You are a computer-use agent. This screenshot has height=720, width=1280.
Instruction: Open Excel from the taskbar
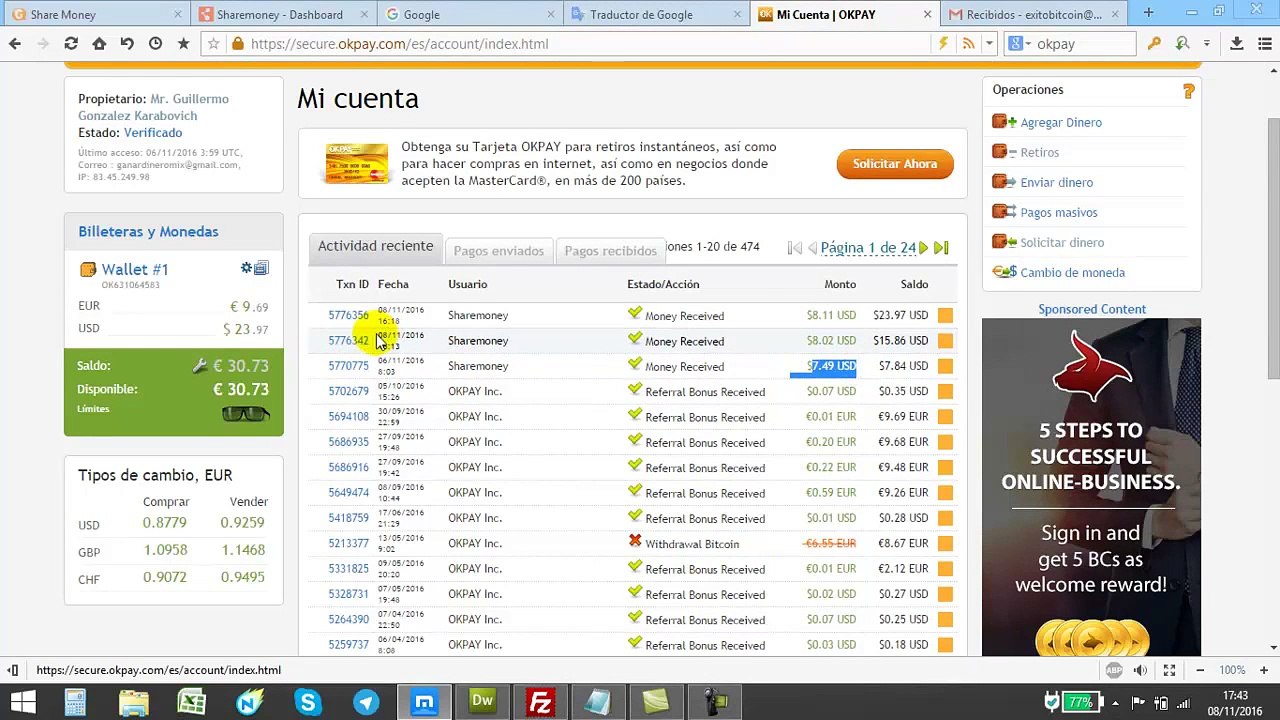(x=191, y=702)
